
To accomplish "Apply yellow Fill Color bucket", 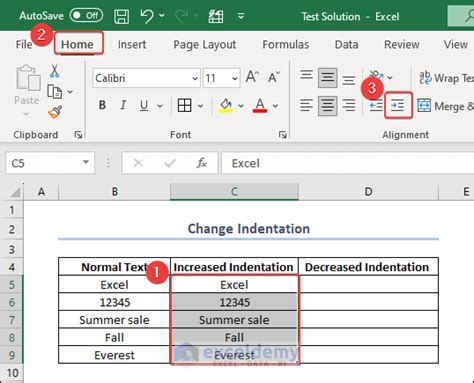I will click(x=226, y=106).
